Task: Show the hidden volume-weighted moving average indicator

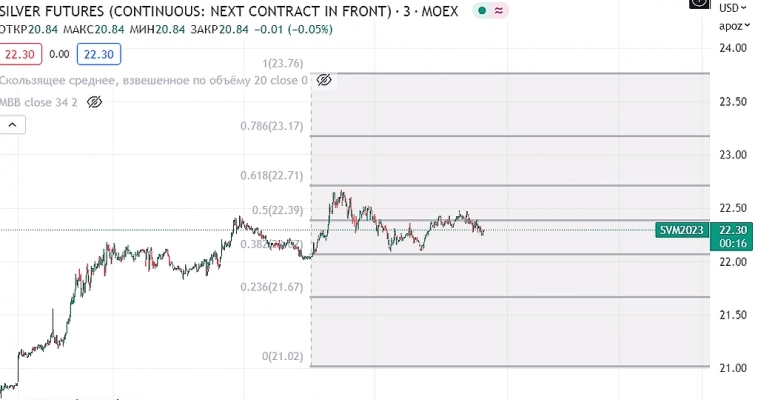Action: [324, 80]
